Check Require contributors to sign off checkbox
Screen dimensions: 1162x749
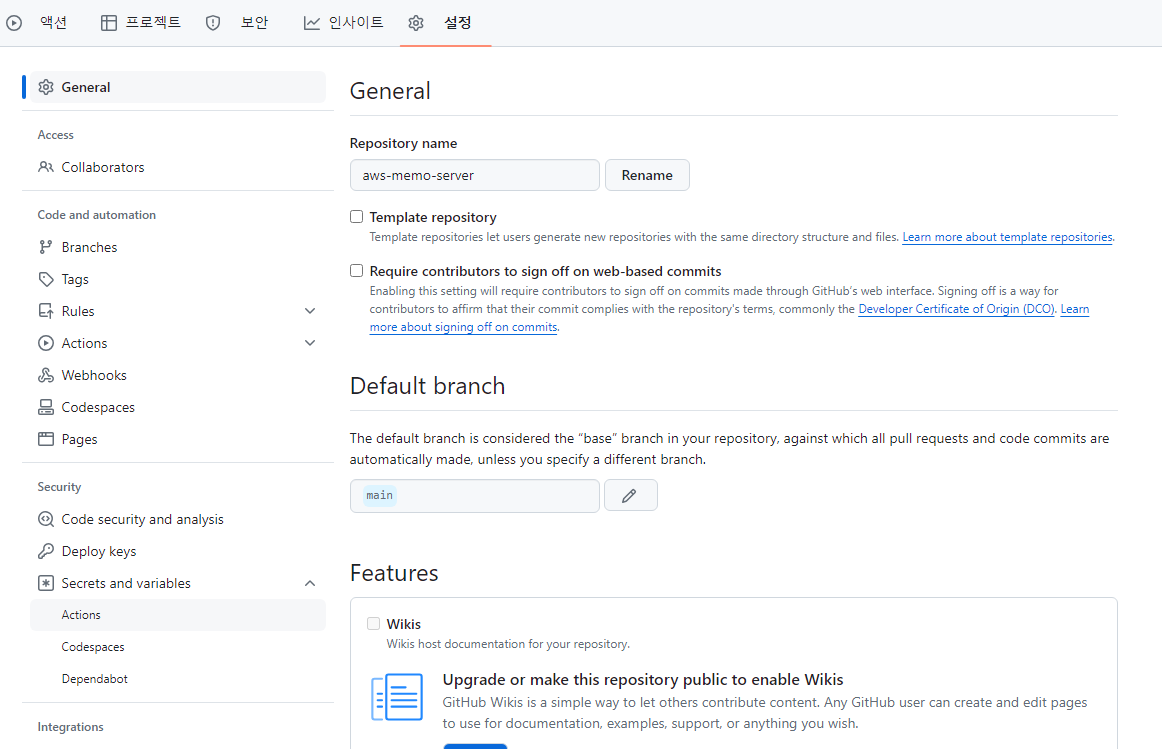(x=356, y=270)
